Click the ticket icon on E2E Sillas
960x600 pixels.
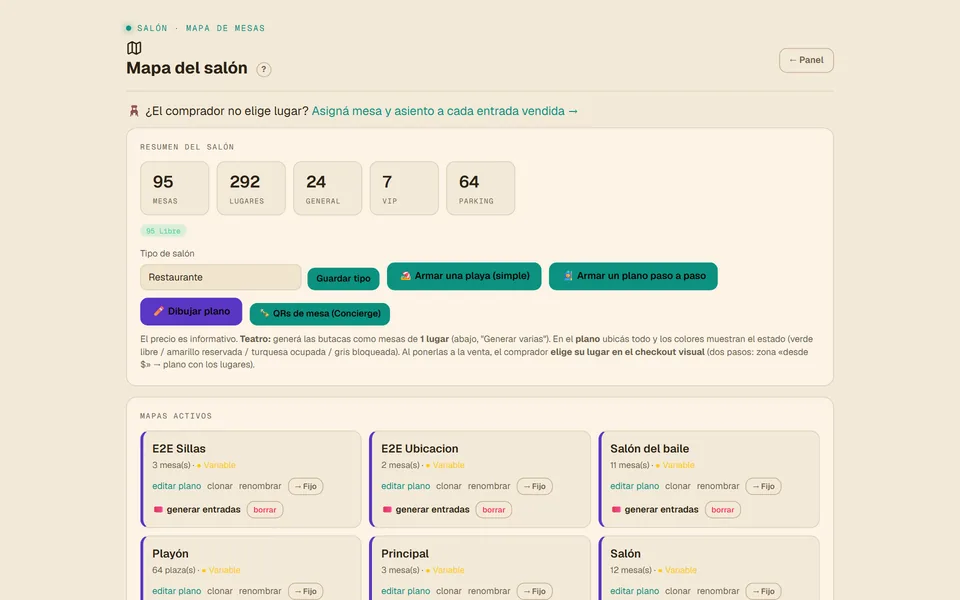[x=158, y=509]
